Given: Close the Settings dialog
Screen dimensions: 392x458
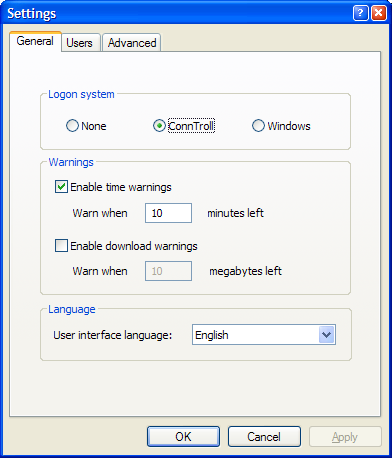Looking at the screenshot, I should click(x=379, y=13).
